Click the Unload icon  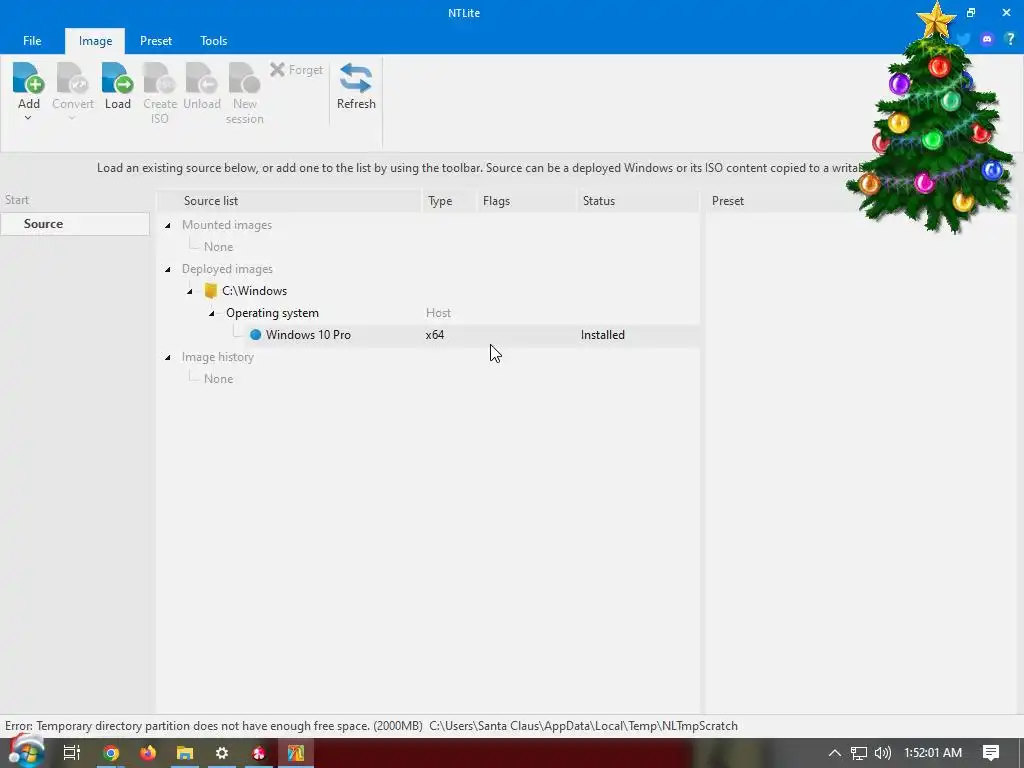[202, 78]
